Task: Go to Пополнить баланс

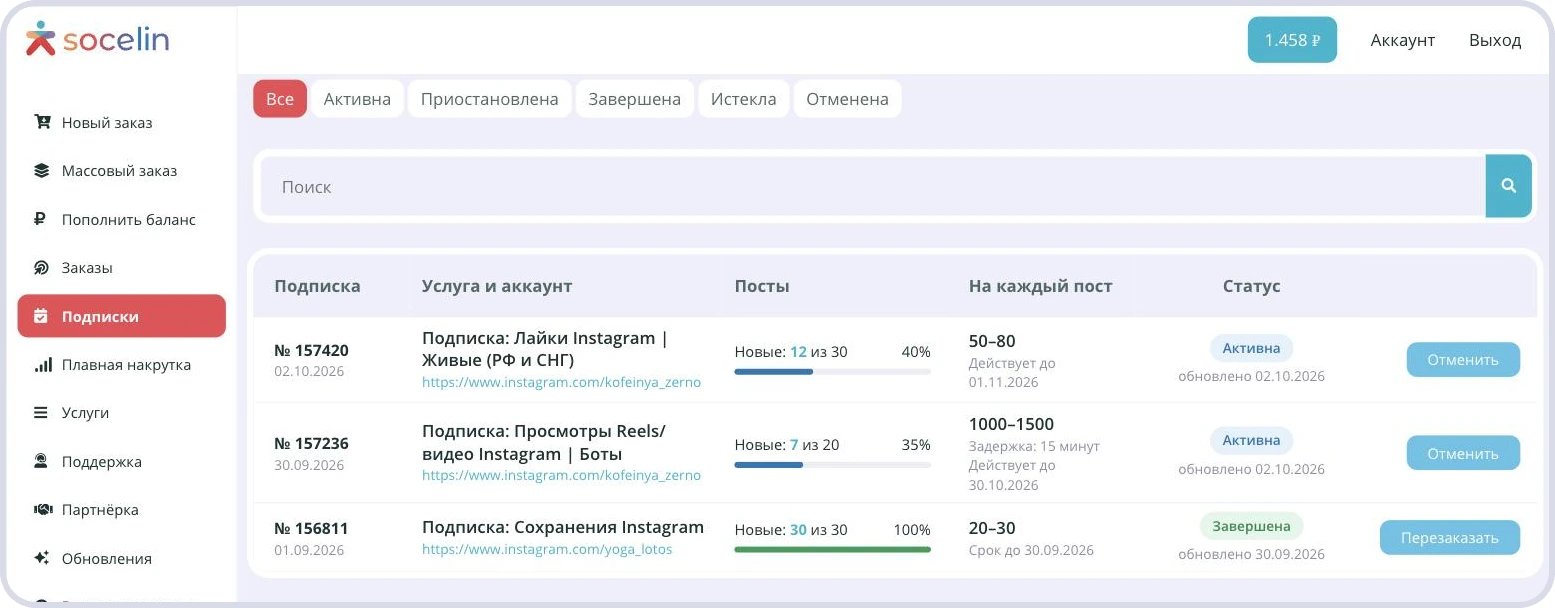Action: pyautogui.click(x=122, y=219)
